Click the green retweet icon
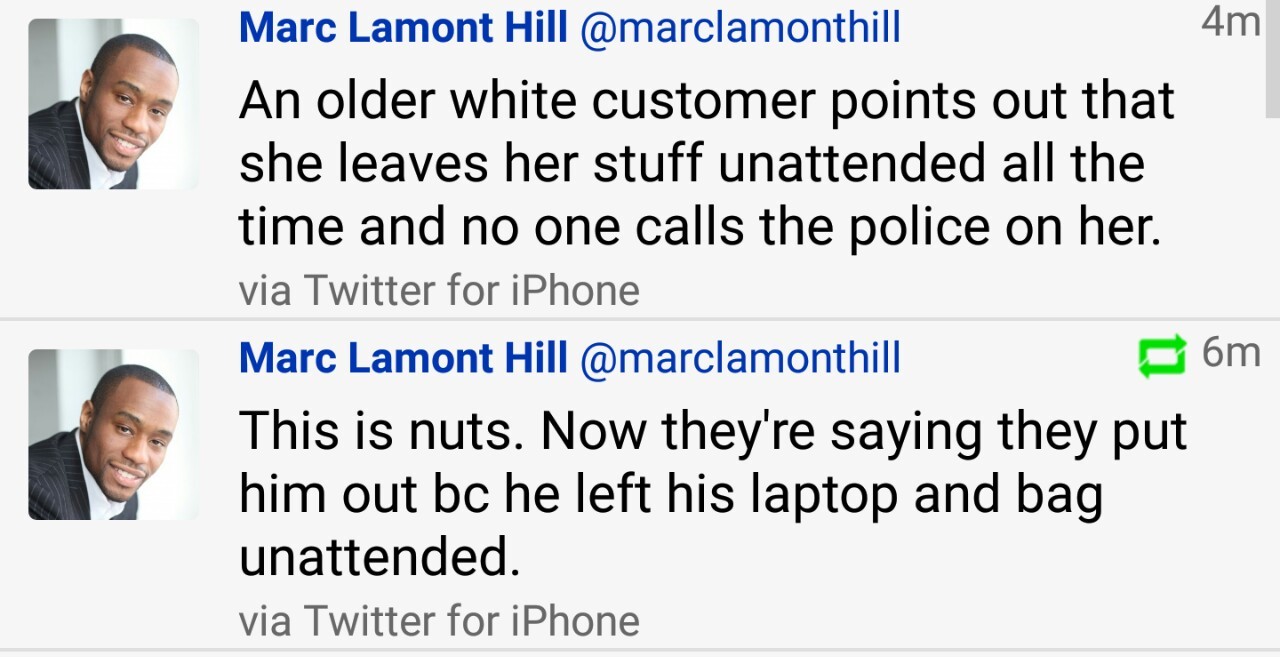1280x657 pixels. click(1161, 357)
